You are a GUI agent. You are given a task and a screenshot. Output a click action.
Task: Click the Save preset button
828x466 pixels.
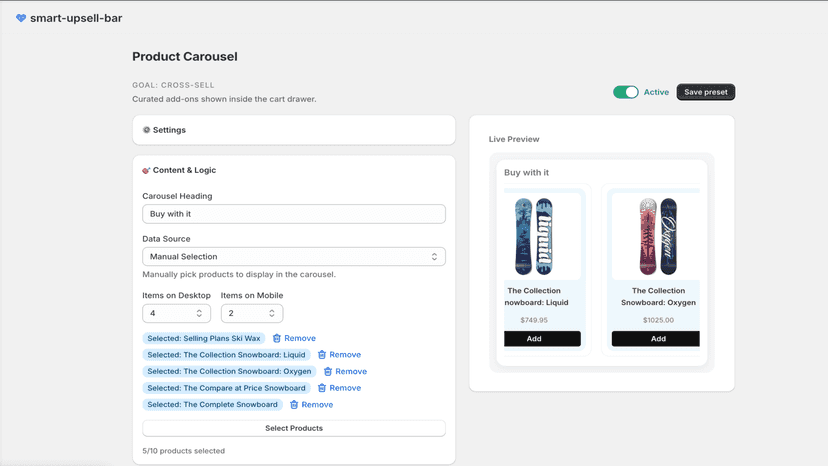click(x=705, y=92)
